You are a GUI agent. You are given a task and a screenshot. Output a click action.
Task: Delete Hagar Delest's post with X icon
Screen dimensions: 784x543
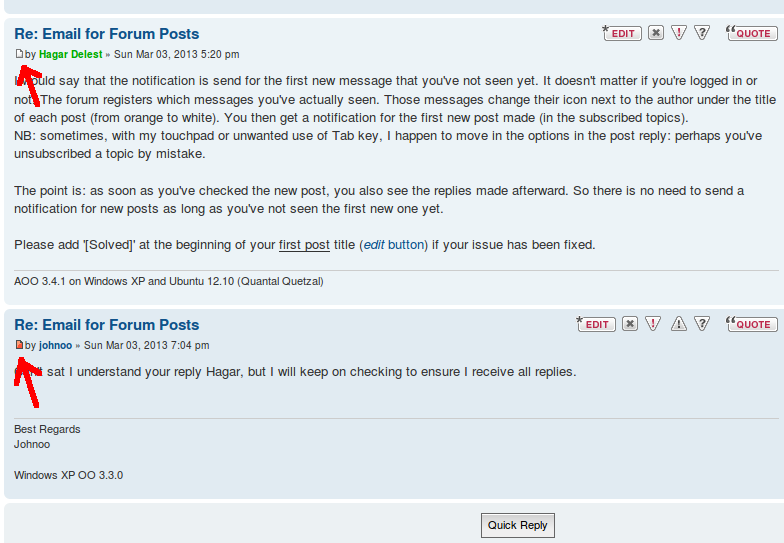655,33
